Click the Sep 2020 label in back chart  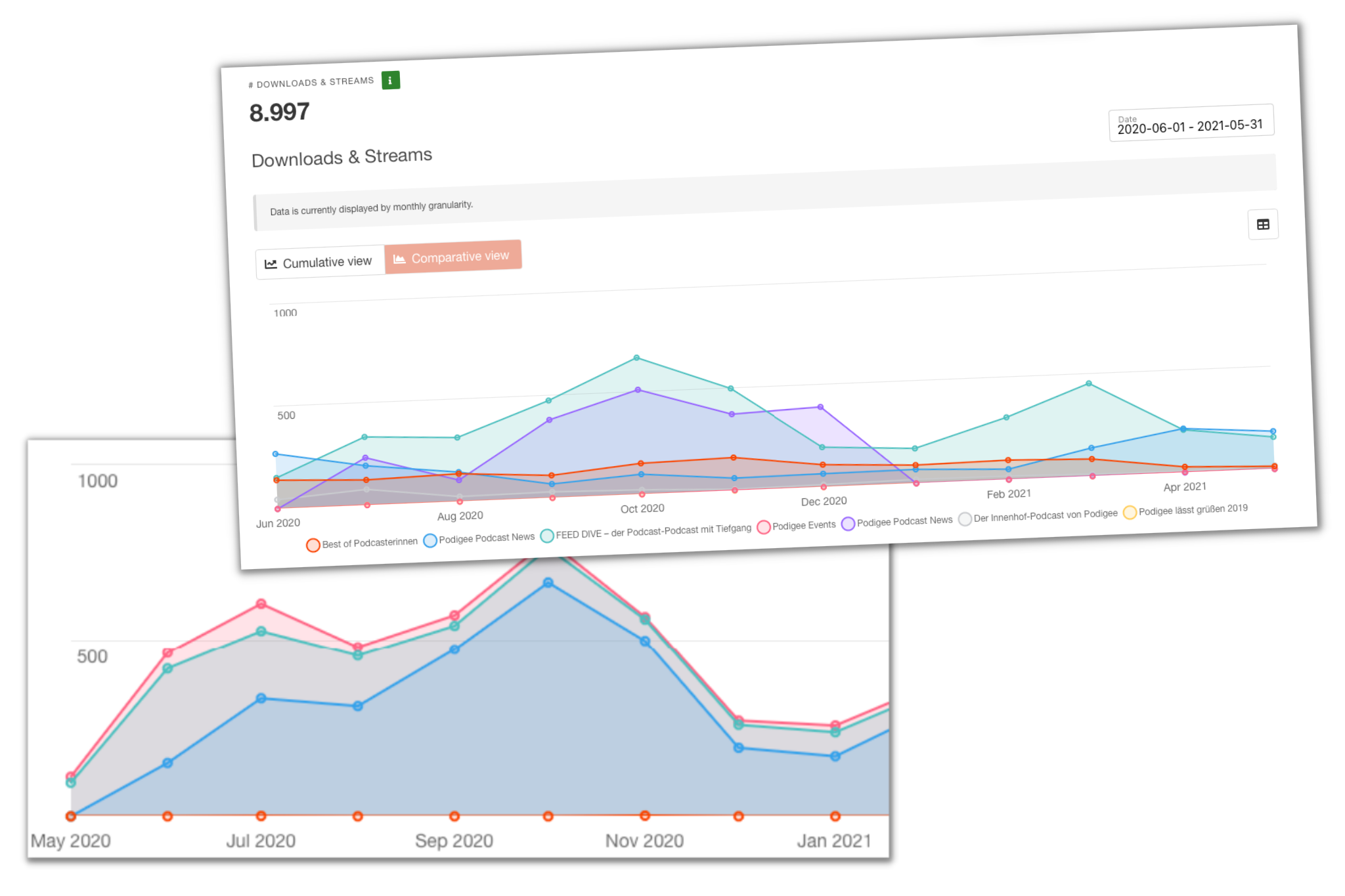[x=454, y=841]
